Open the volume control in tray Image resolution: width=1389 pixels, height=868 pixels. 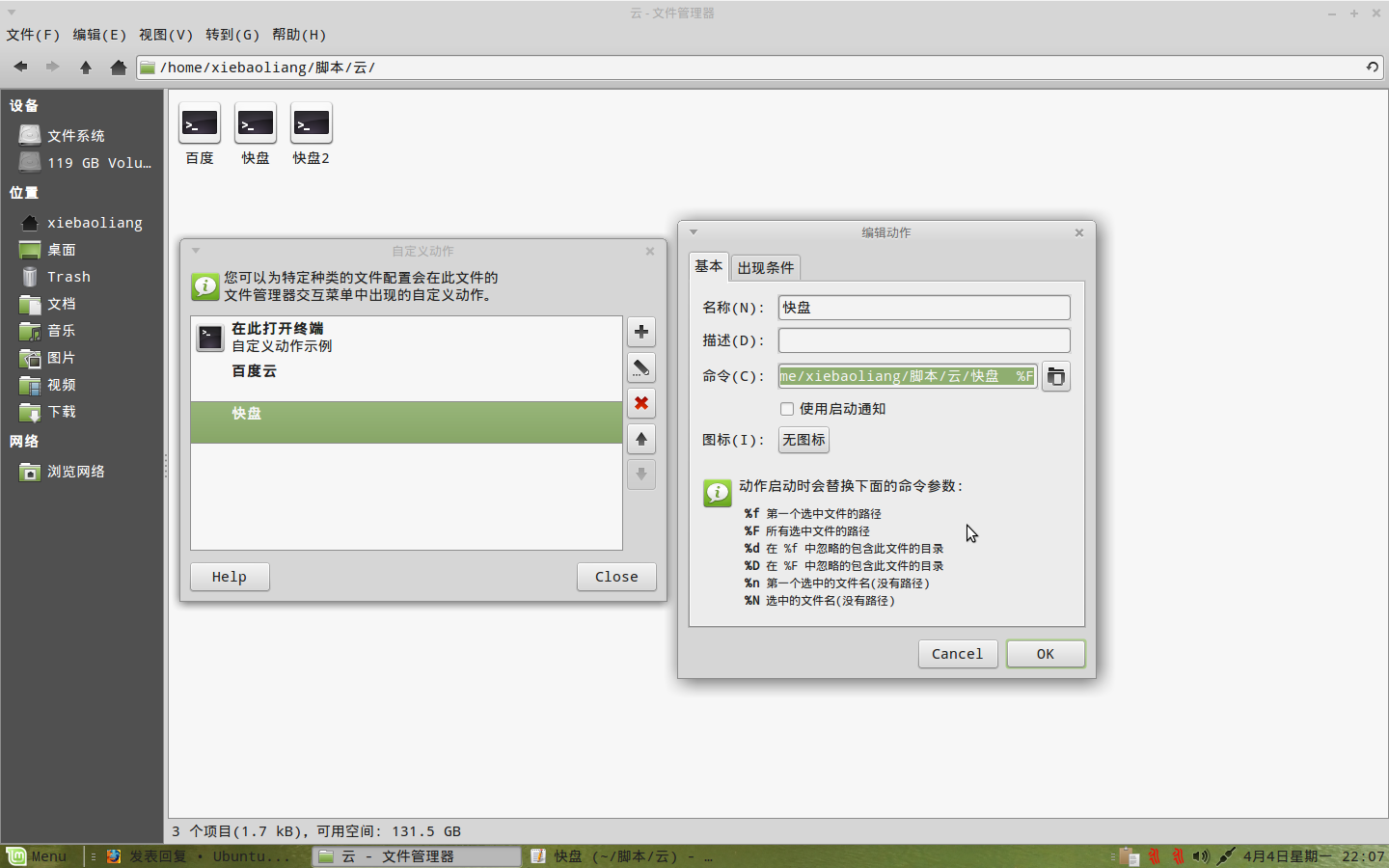coord(1201,856)
